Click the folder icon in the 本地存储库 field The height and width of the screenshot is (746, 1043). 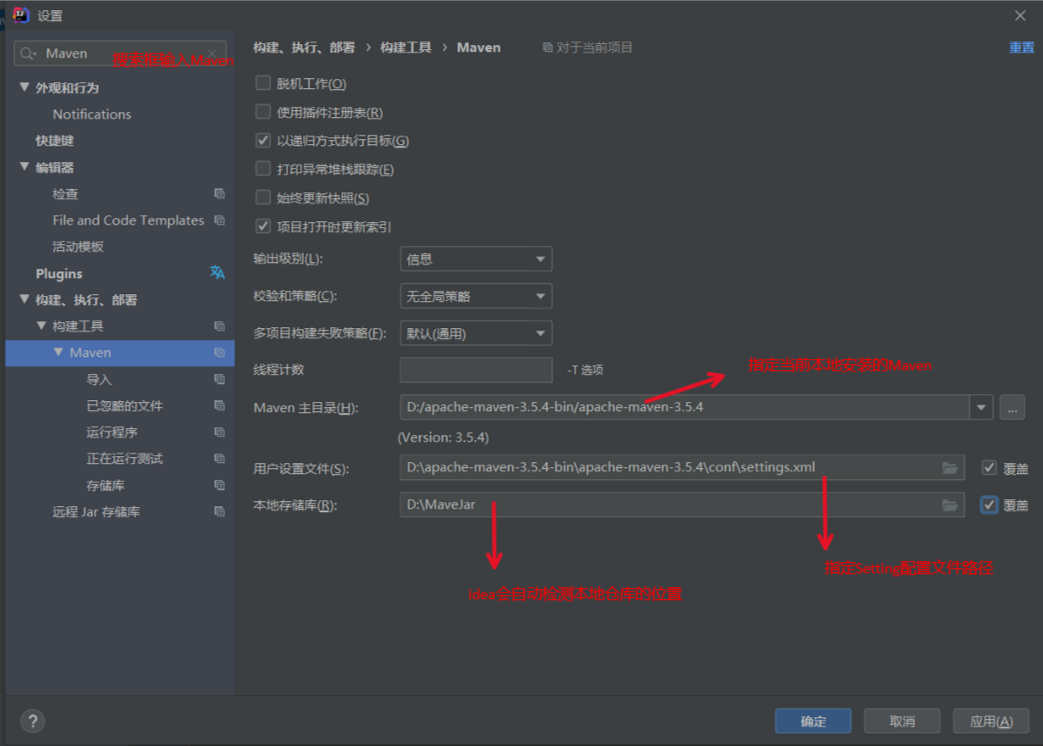click(950, 505)
